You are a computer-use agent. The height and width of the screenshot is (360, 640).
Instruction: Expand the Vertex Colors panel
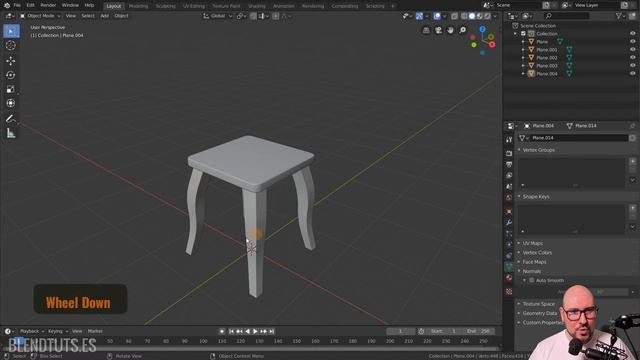click(x=537, y=253)
